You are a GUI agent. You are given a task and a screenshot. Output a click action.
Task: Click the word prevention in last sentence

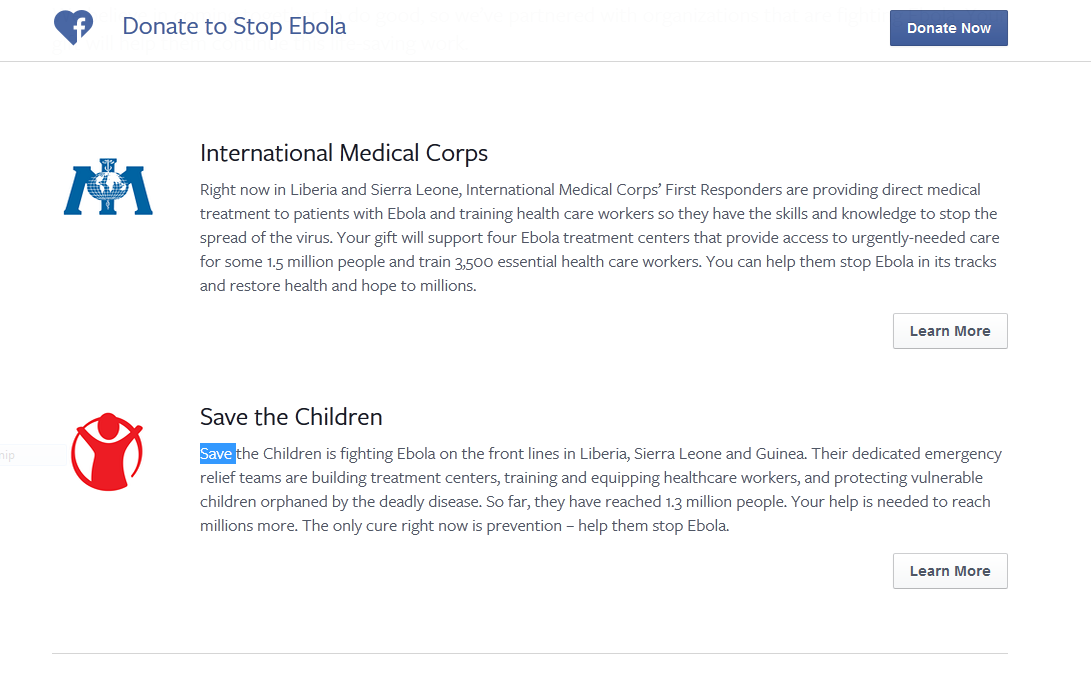pyautogui.click(x=524, y=526)
